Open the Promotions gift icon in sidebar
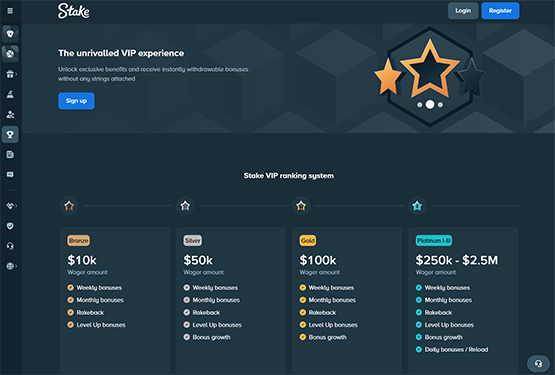 10,74
